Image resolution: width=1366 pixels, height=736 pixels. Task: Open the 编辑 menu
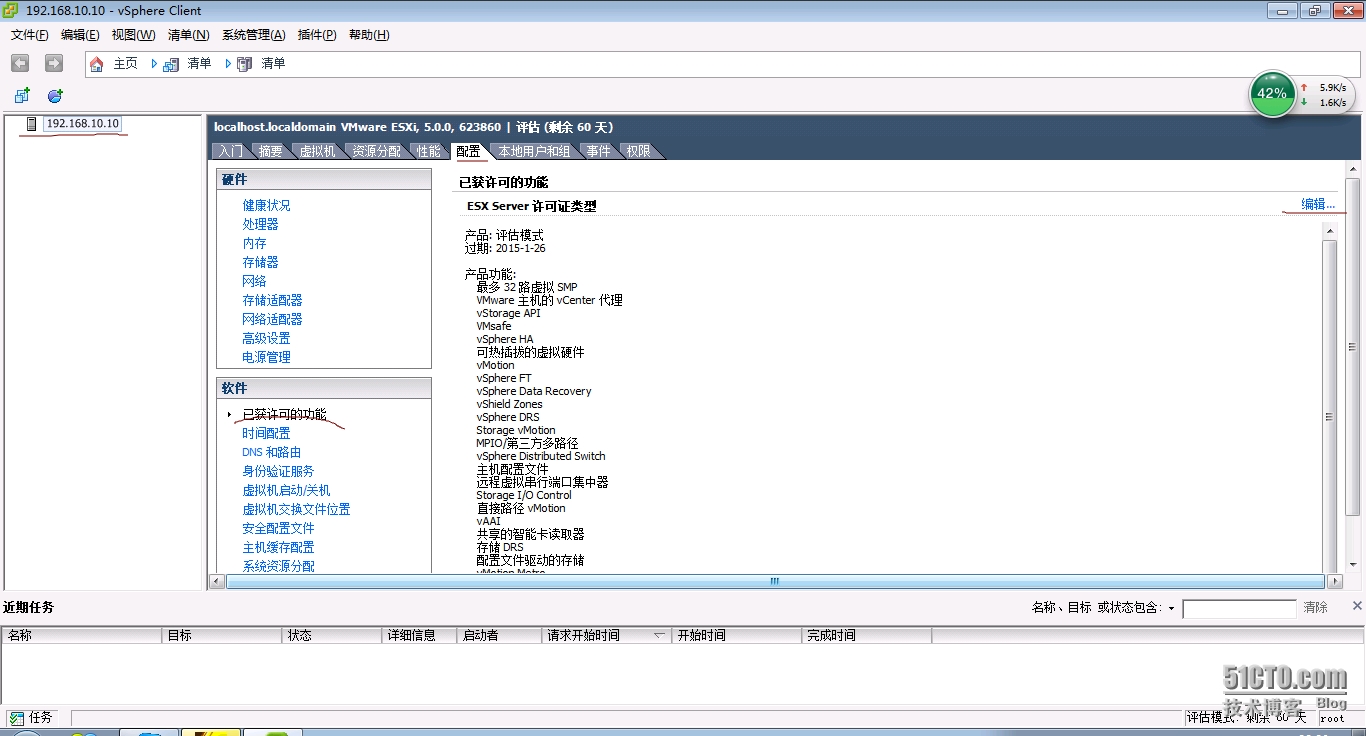pyautogui.click(x=80, y=35)
